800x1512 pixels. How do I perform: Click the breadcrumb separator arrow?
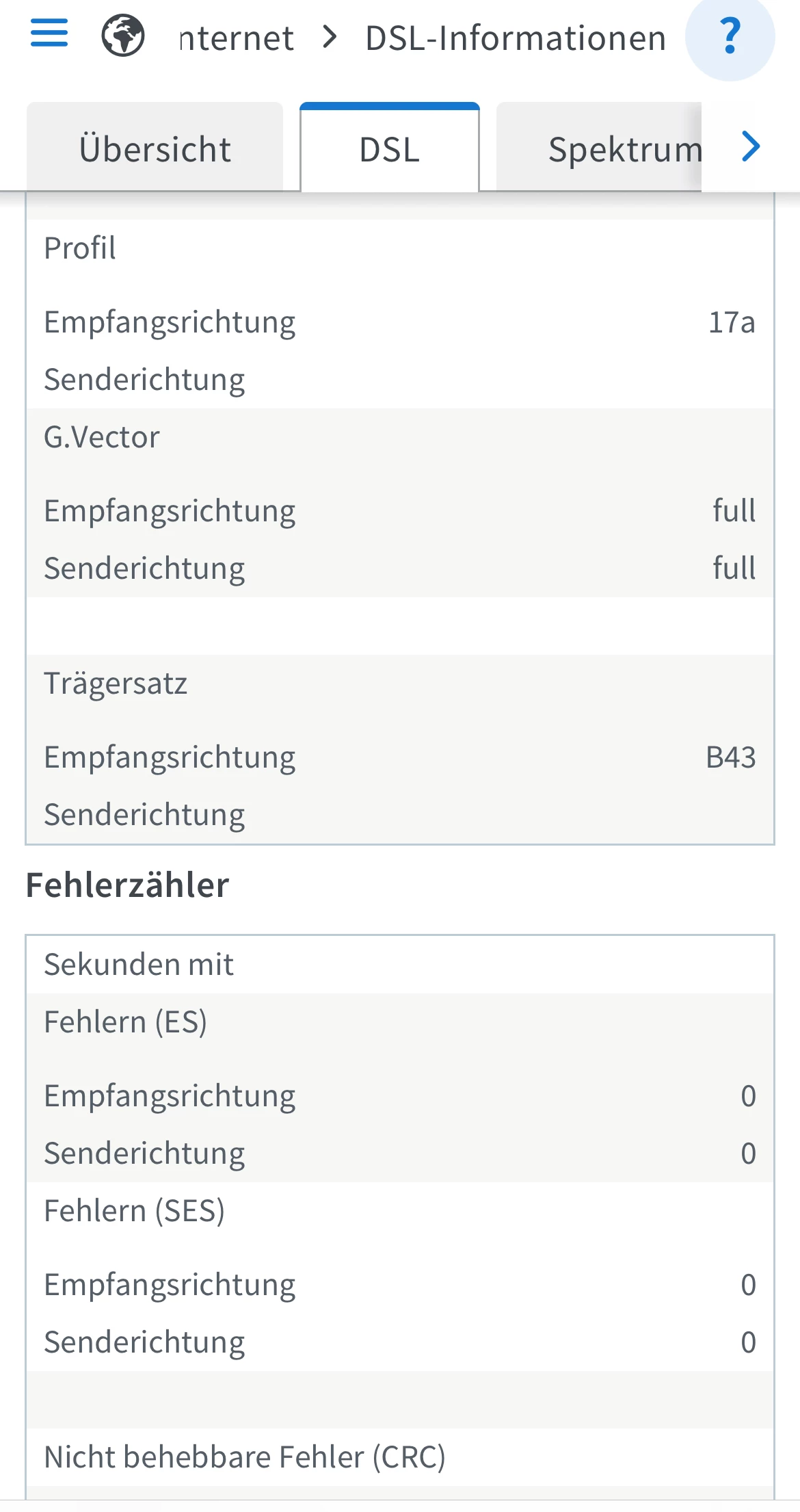[330, 37]
